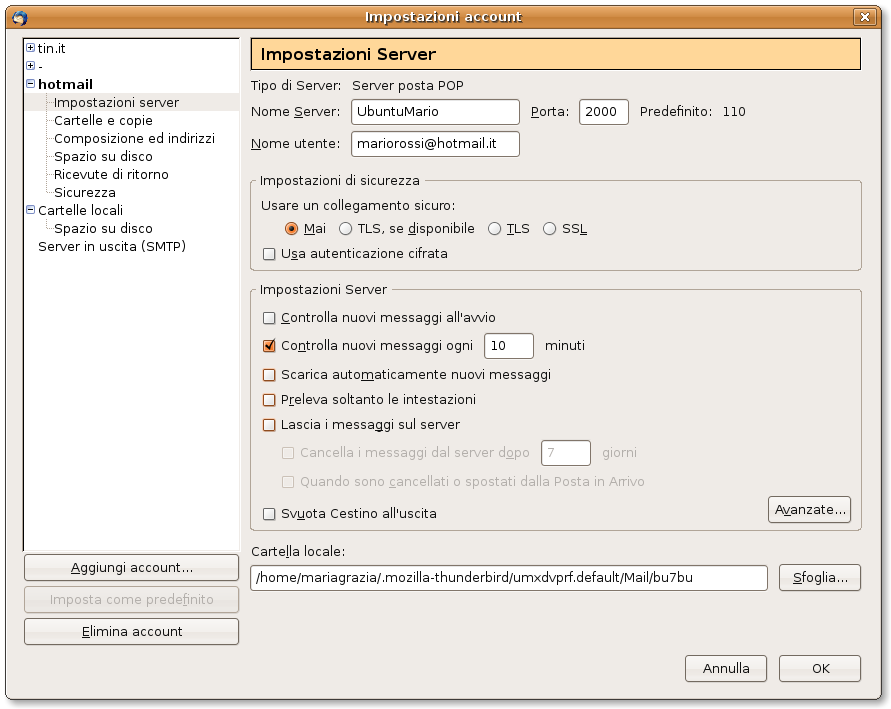Close the Impostazioni account dialog
The image size is (891, 709).
point(862,17)
